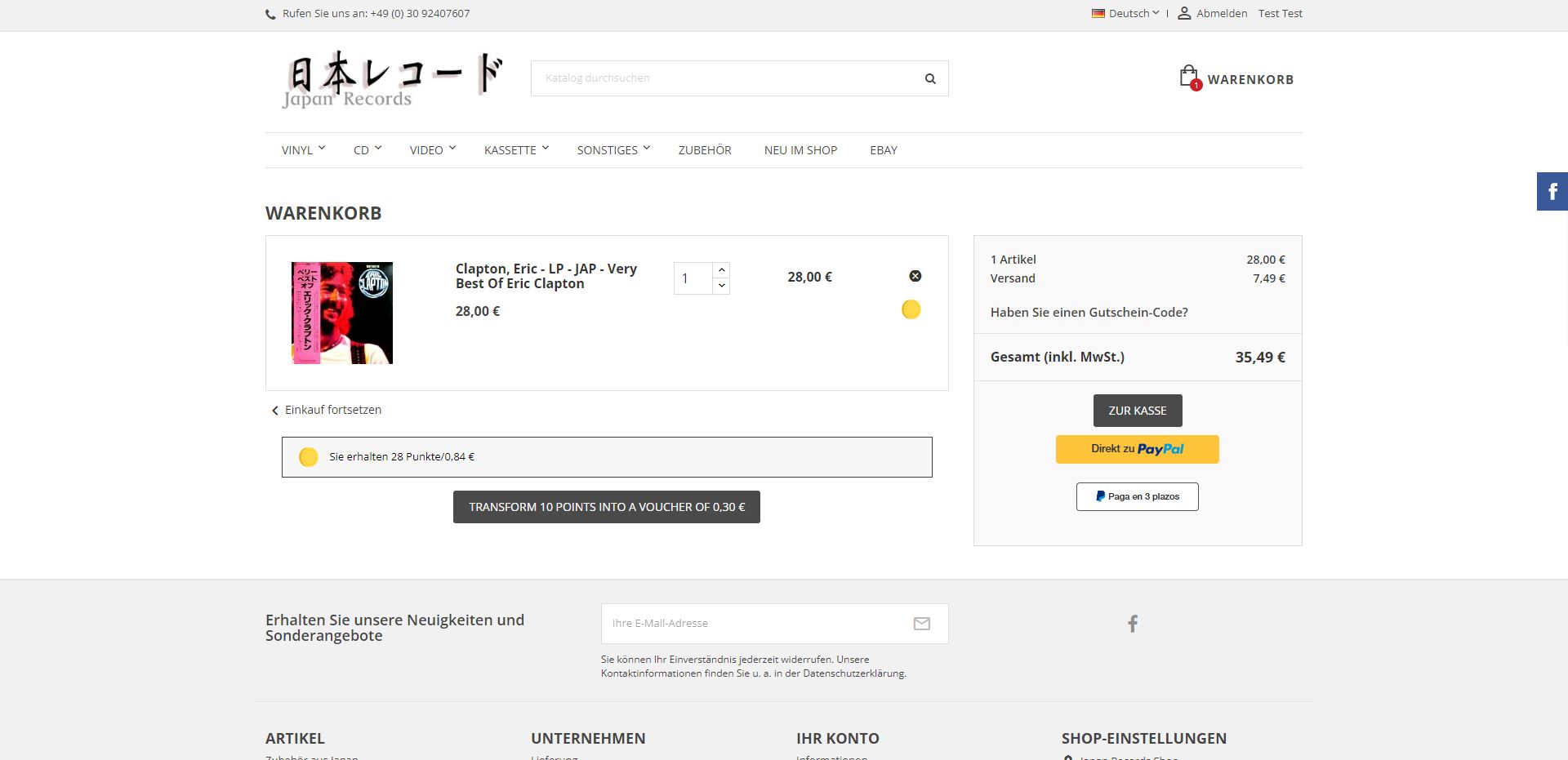The height and width of the screenshot is (760, 1568).
Task: Click the SHOP-EINSTELLUNGEN footer heading
Action: click(x=1144, y=738)
